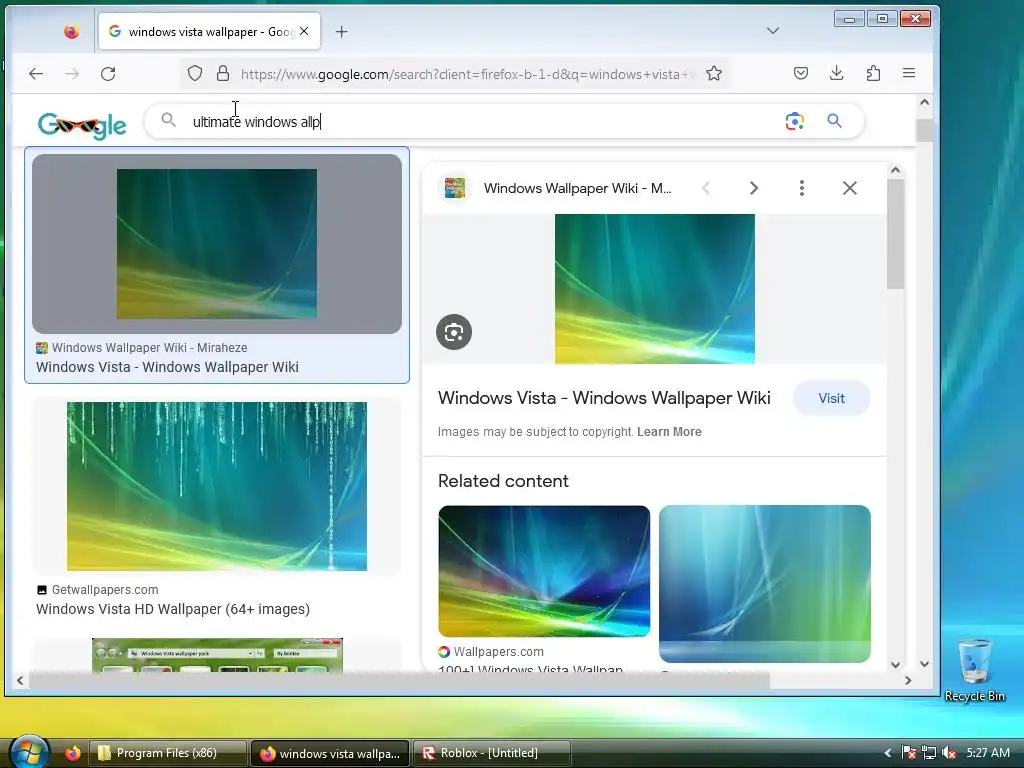Image resolution: width=1024 pixels, height=768 pixels.
Task: Click the preview panel large Vista image
Action: click(x=655, y=289)
